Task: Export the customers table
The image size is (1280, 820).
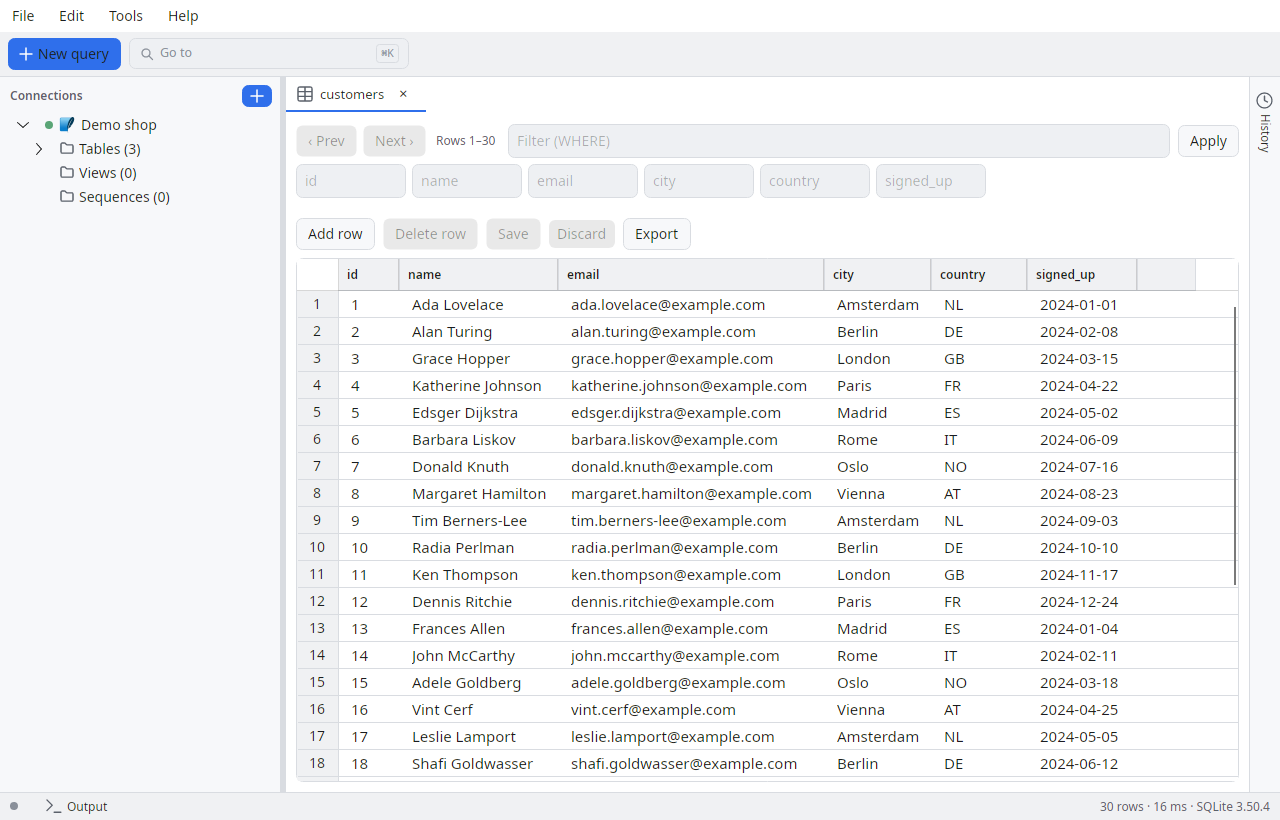Action: (x=656, y=234)
